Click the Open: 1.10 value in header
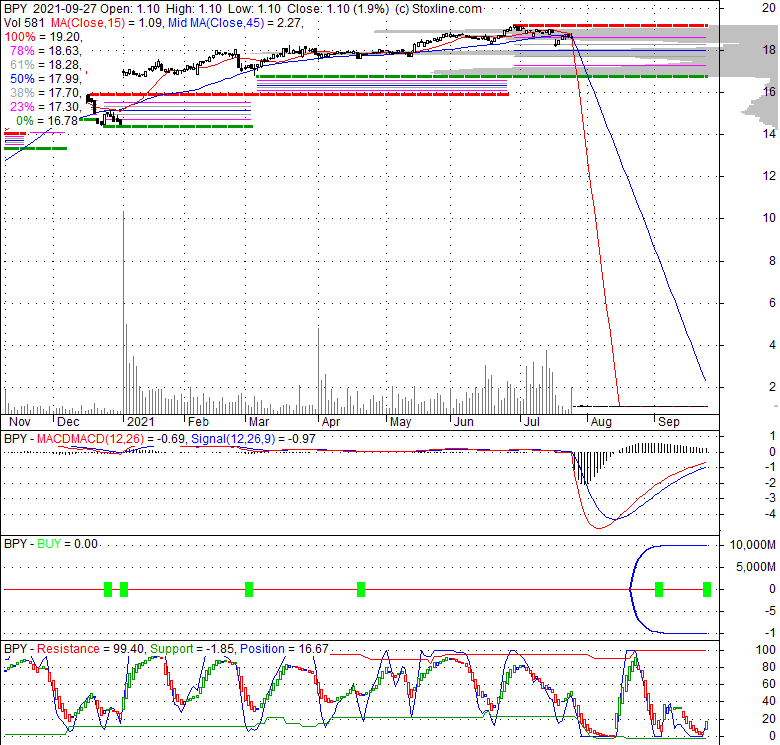Screen dimensions: 780x745 click(x=130, y=9)
